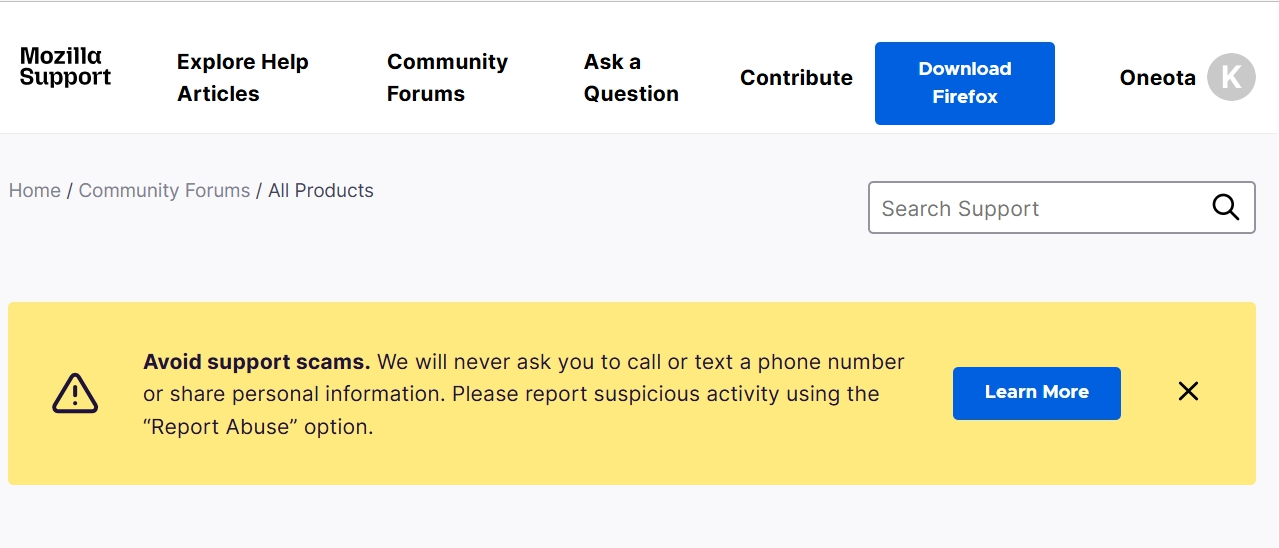
Task: Open the Contribute navigation item
Action: click(x=796, y=78)
